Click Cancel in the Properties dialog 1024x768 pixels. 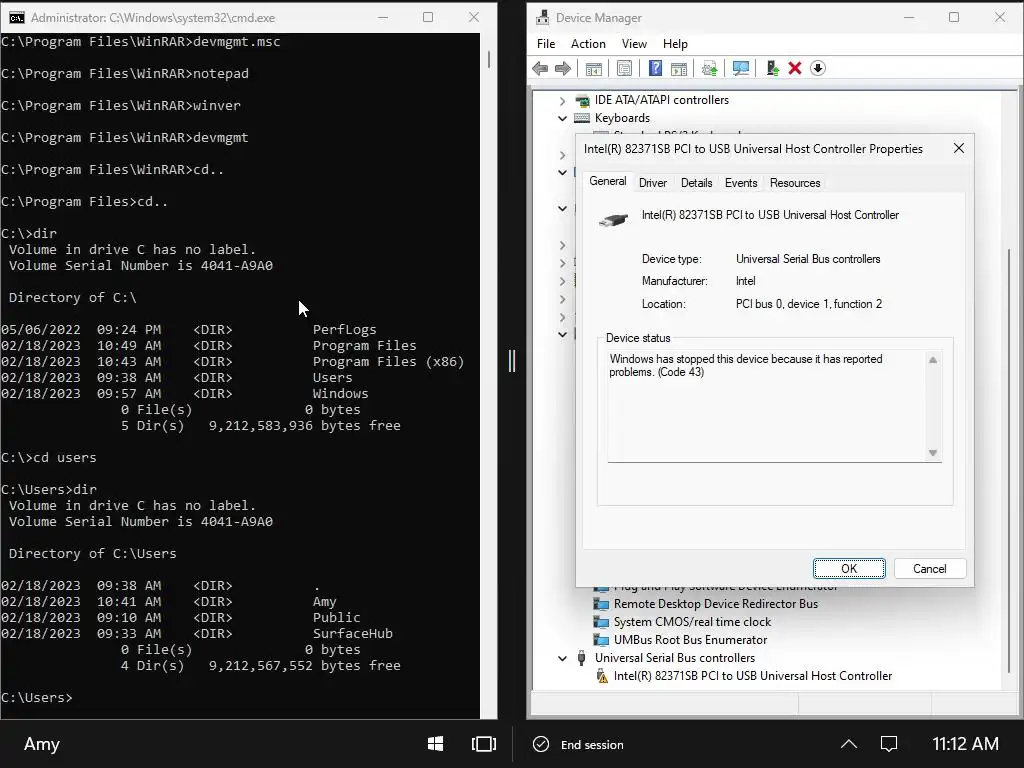pyautogui.click(x=929, y=569)
